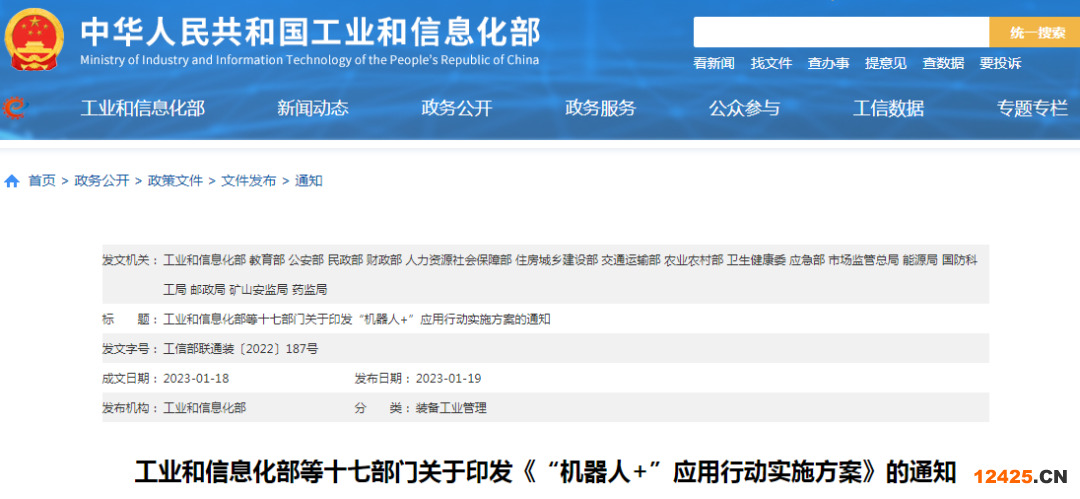The width and height of the screenshot is (1080, 499).
Task: Select 政务服务 navigation item
Action: point(601,108)
